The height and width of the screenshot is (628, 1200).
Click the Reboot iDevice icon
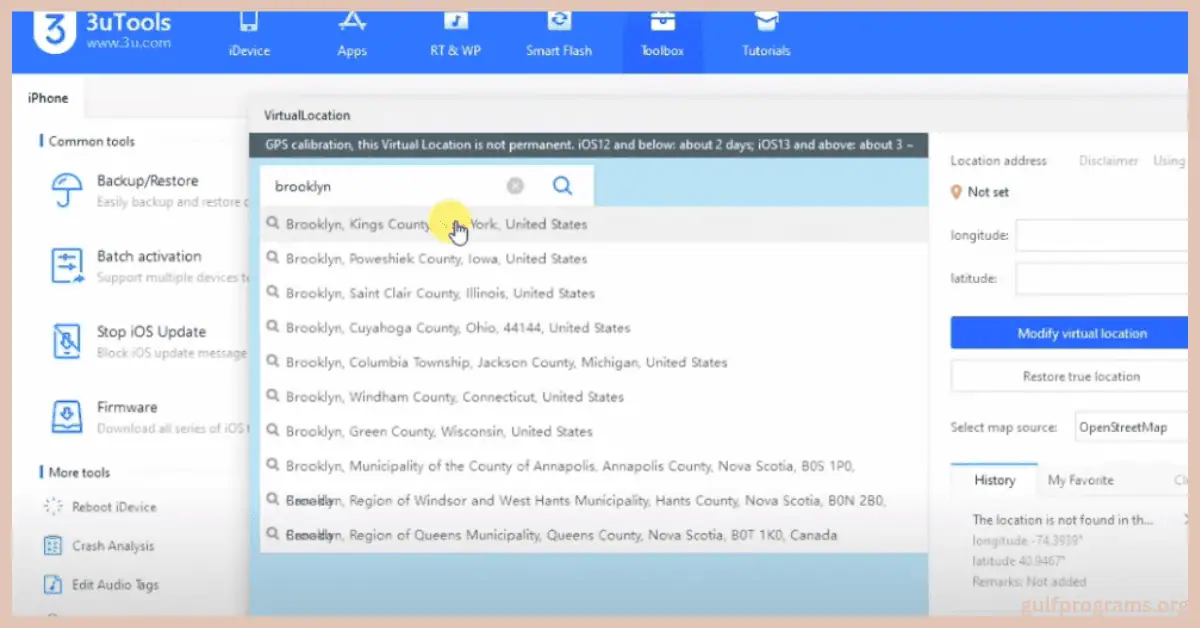pyautogui.click(x=53, y=507)
